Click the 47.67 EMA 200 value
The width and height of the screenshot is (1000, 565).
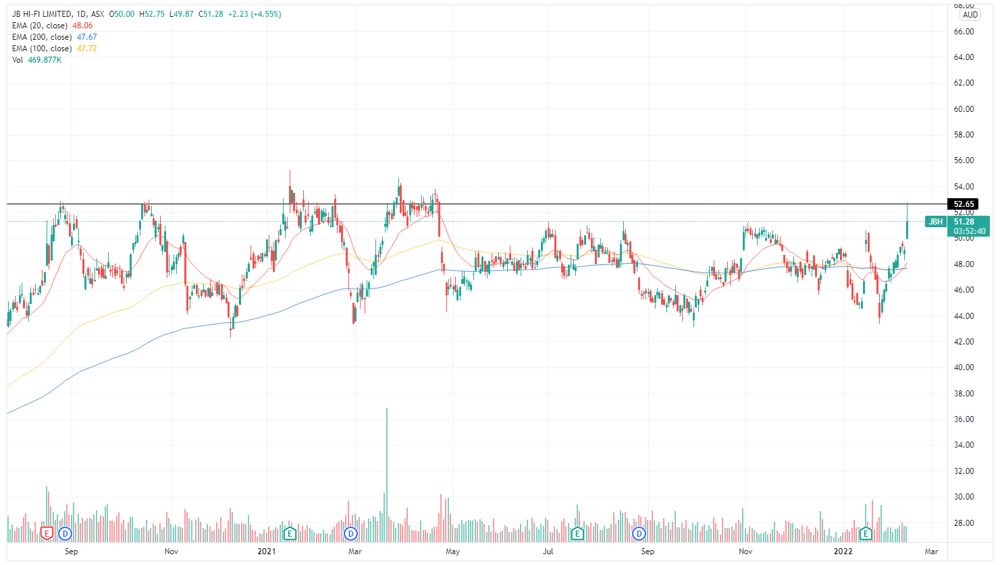pos(87,37)
